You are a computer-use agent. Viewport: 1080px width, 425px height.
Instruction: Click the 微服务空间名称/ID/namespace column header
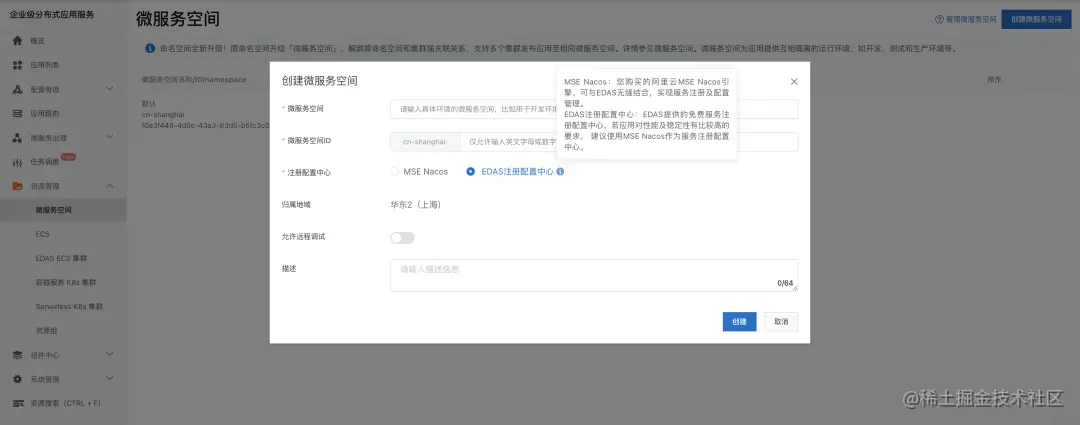point(194,80)
